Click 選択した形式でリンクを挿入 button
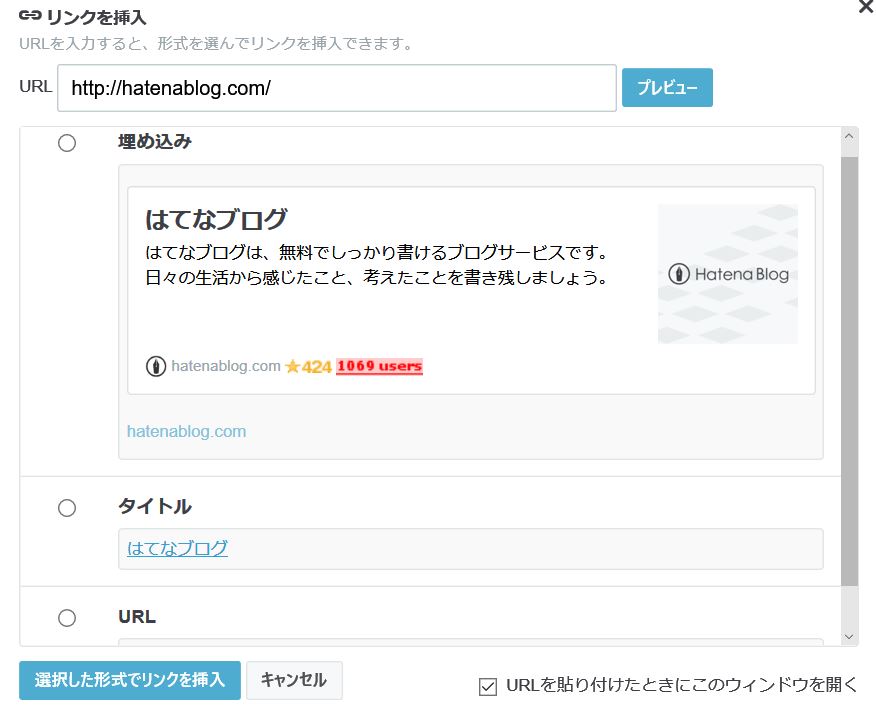Screen dimensions: 876x707 click(x=130, y=680)
